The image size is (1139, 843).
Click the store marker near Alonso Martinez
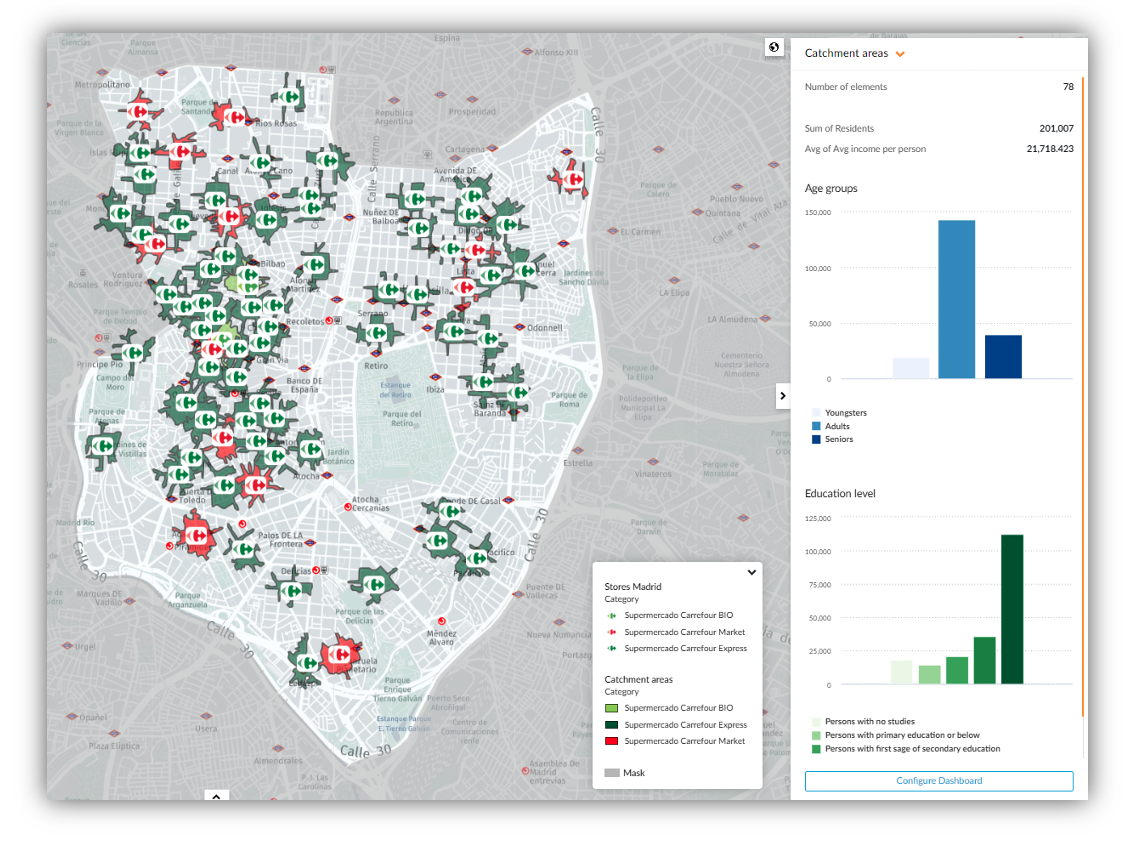pos(316,264)
